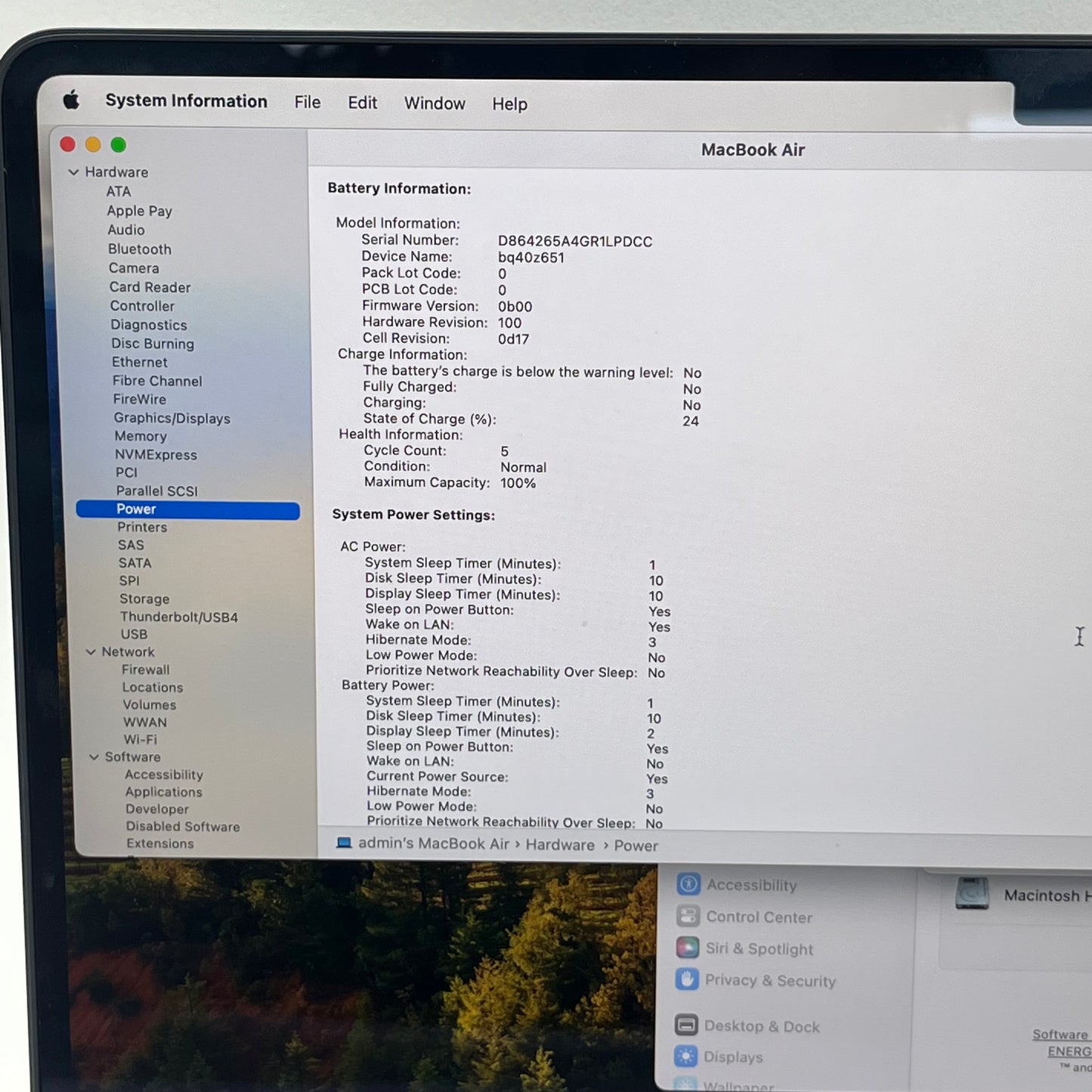The image size is (1092, 1092).
Task: Select Ethernet in the sidebar
Action: 140,363
